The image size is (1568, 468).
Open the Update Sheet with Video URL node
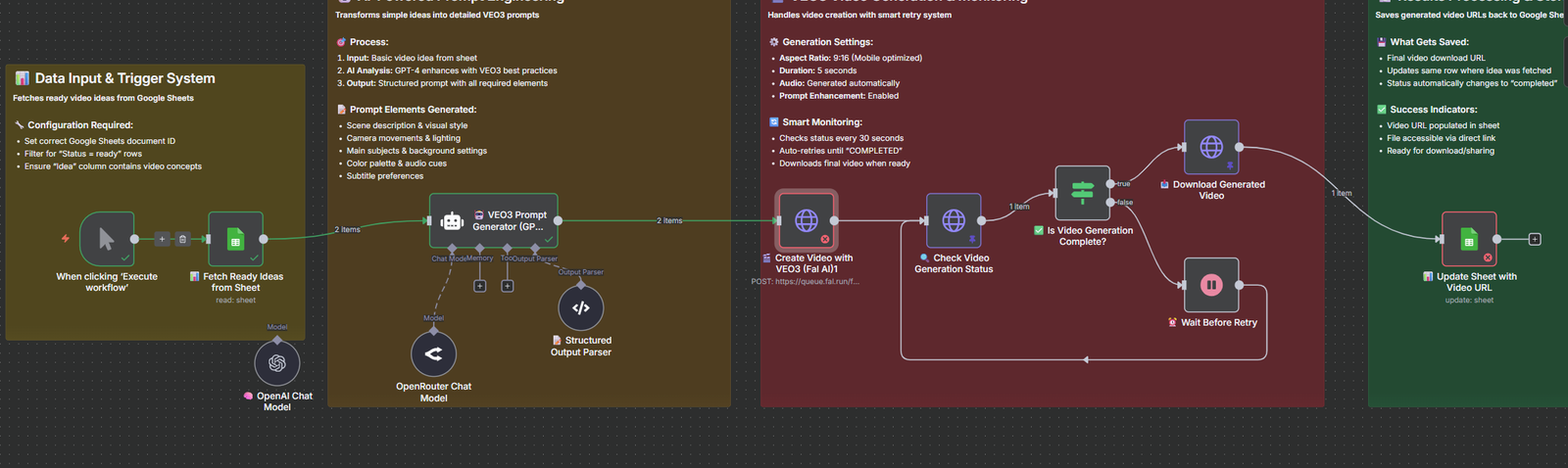click(1469, 239)
